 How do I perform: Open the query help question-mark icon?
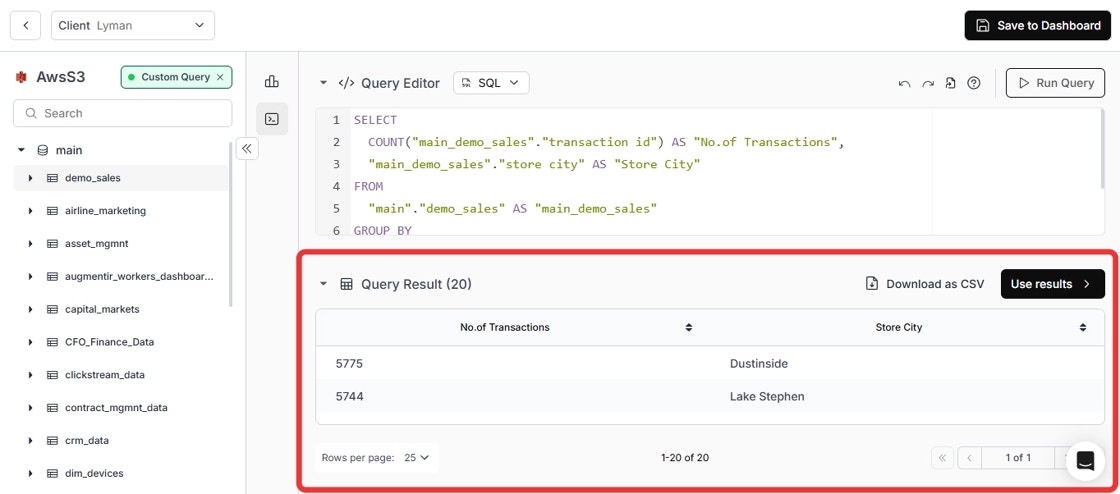(974, 84)
